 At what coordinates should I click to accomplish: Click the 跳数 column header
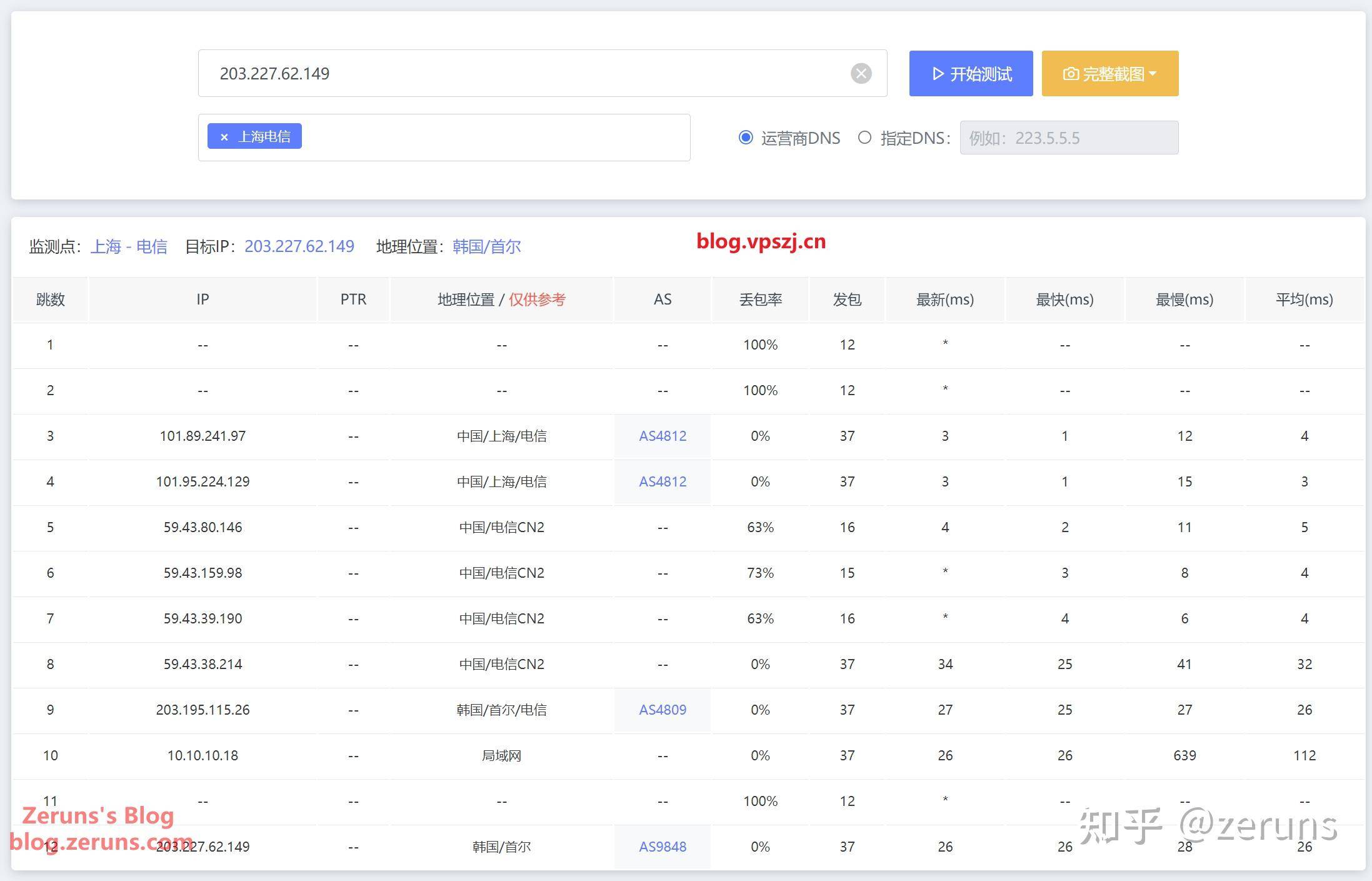(51, 300)
